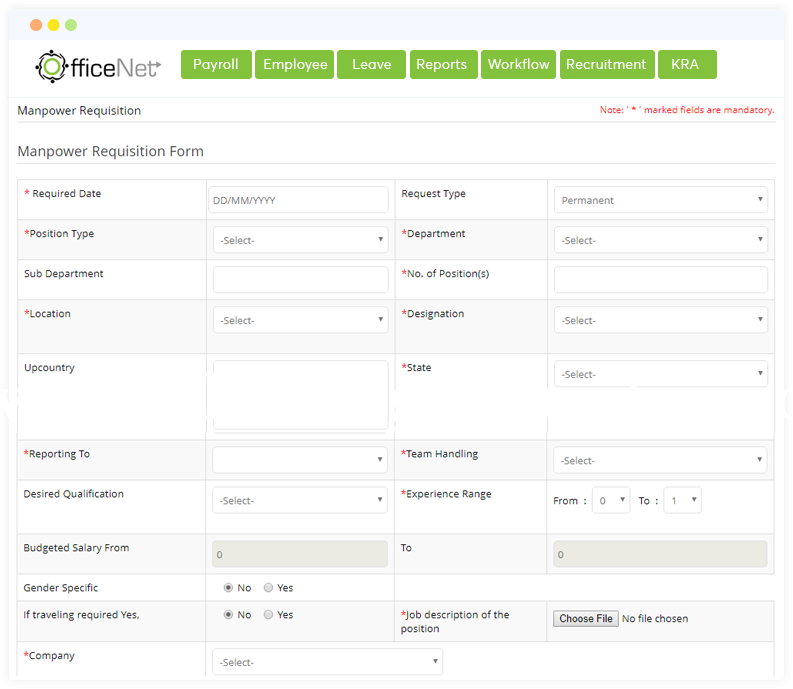Click the Choose File button
Screen dimensions: 793x689
[586, 618]
